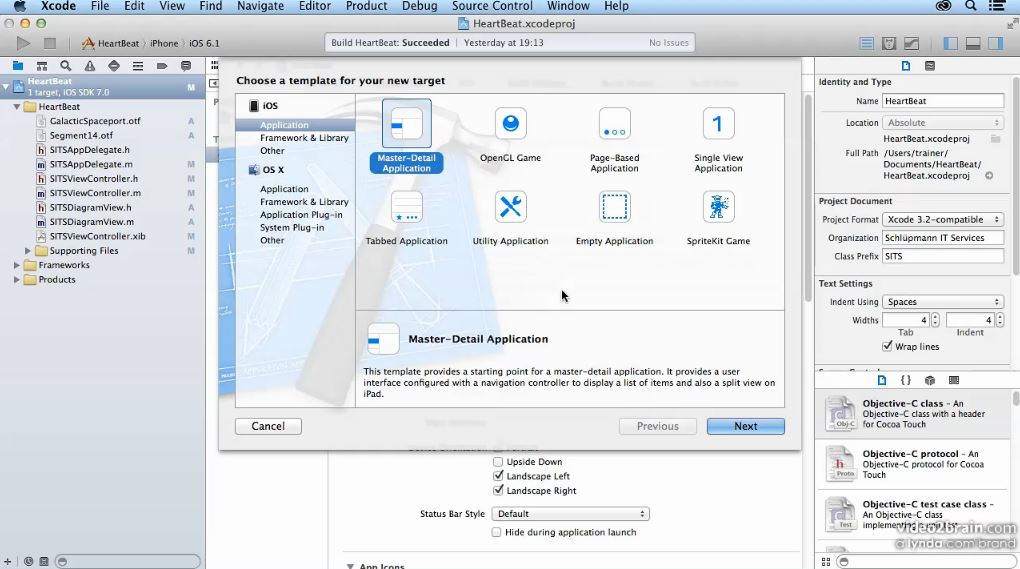
Task: Choose the SpriteKit Game template
Action: (718, 218)
